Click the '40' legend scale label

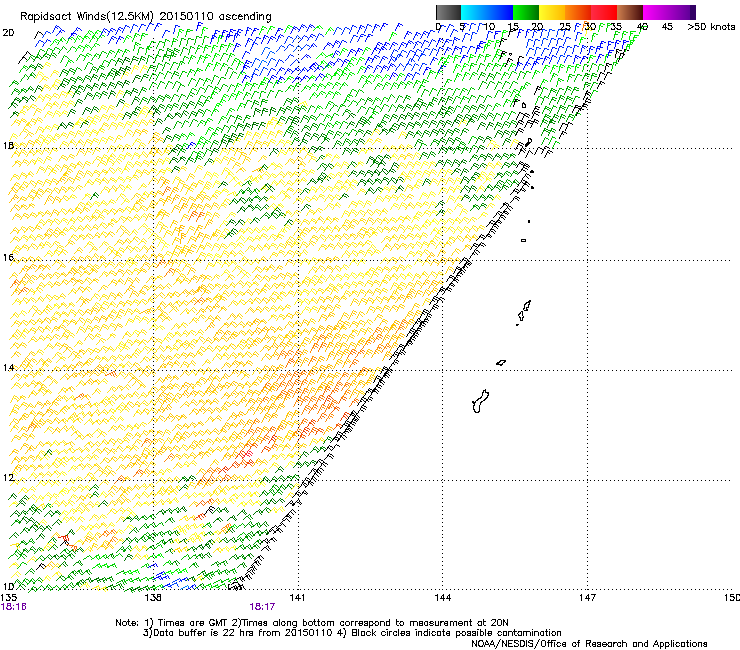[x=642, y=26]
